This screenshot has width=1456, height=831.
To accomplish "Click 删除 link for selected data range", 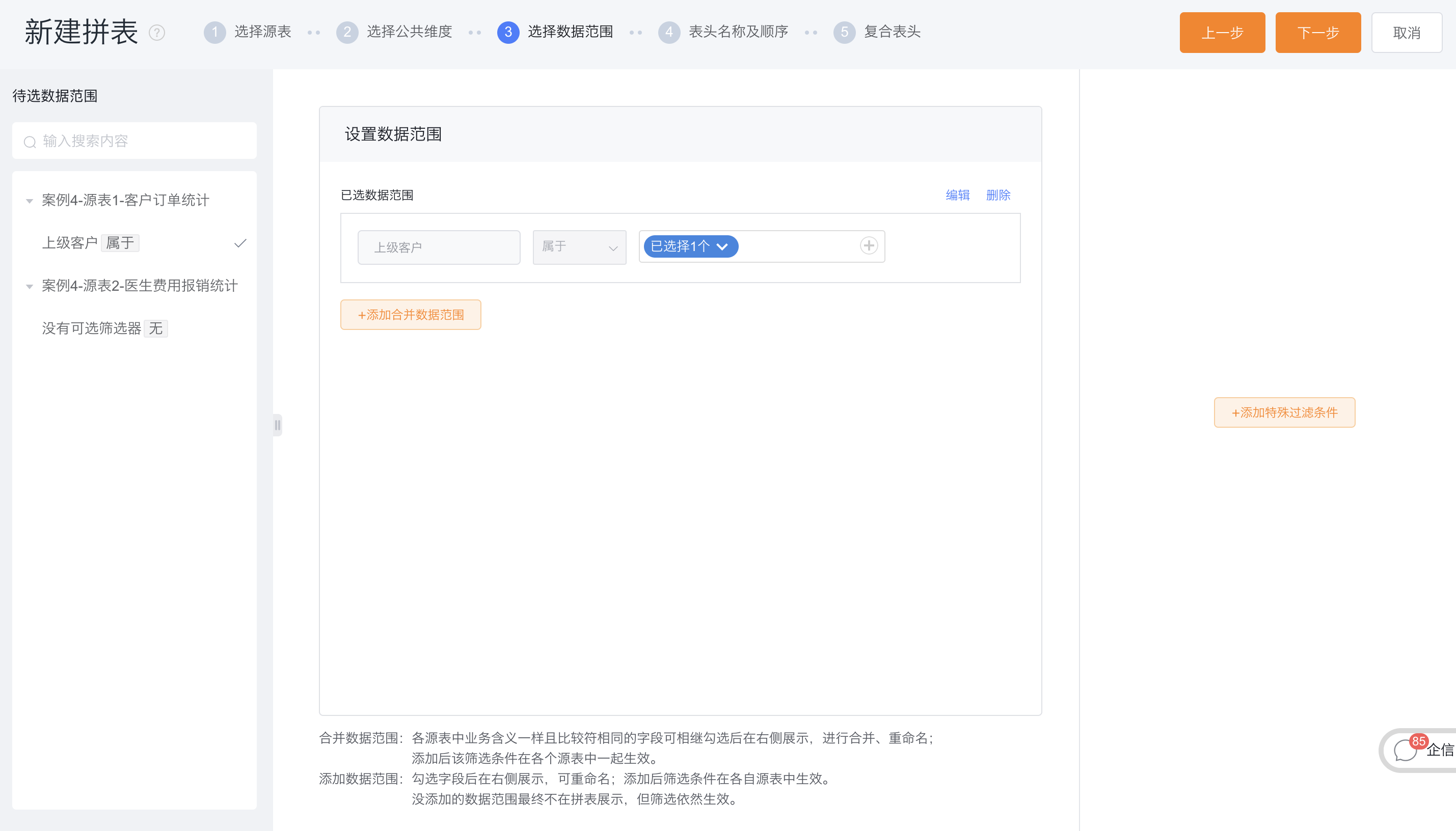I will coord(998,195).
